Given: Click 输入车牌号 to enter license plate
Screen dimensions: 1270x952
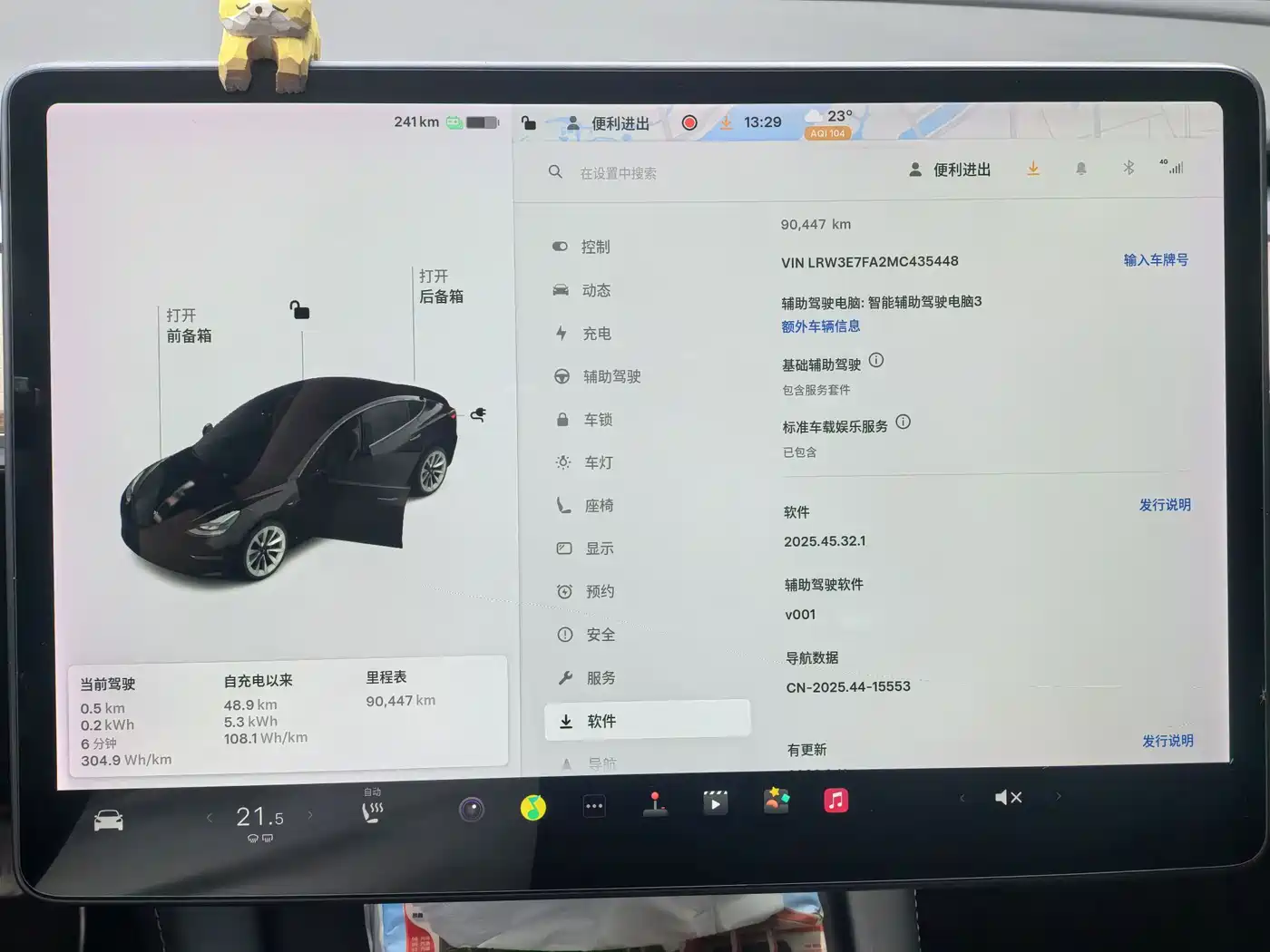Looking at the screenshot, I should click(x=1156, y=260).
